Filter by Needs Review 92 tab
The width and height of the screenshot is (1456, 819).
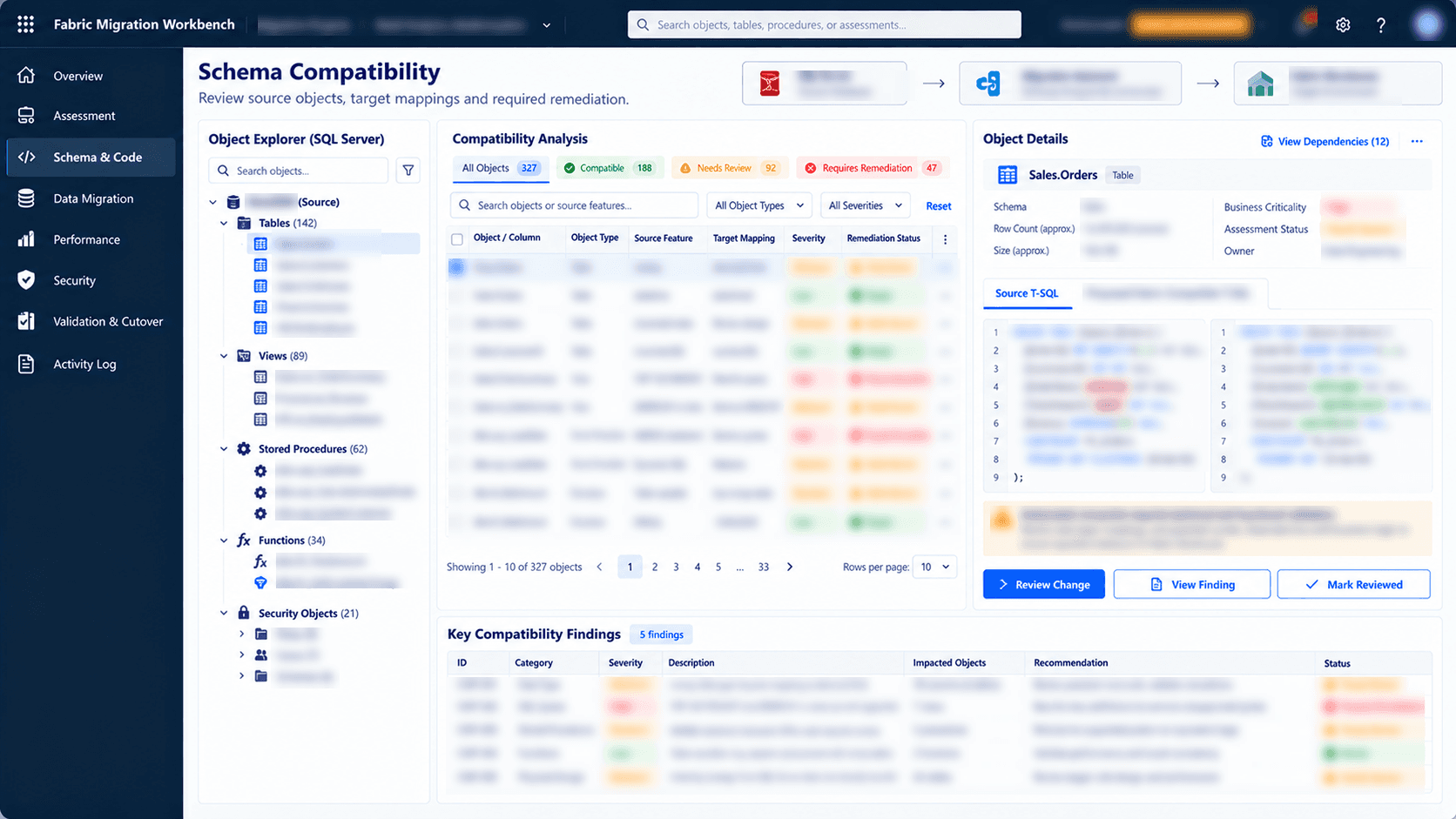pyautogui.click(x=729, y=168)
